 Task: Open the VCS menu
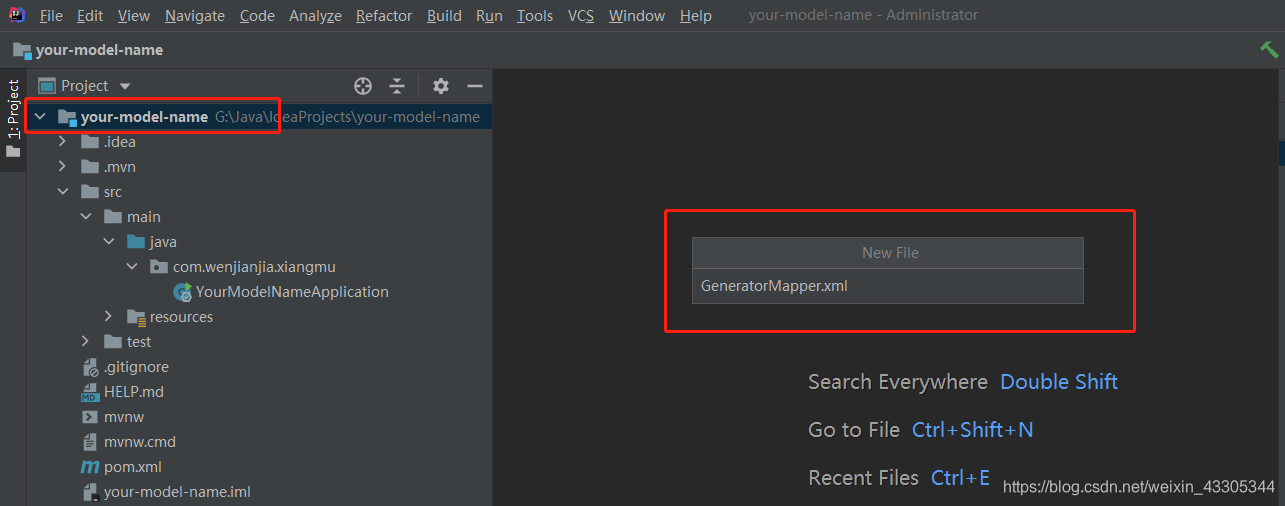581,15
